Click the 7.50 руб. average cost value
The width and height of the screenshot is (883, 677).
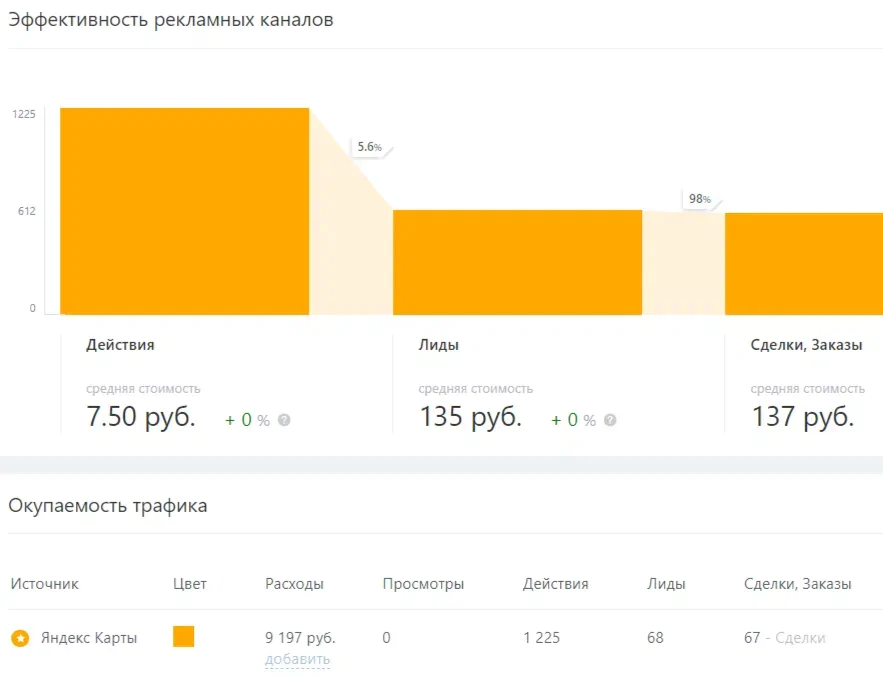[x=141, y=417]
